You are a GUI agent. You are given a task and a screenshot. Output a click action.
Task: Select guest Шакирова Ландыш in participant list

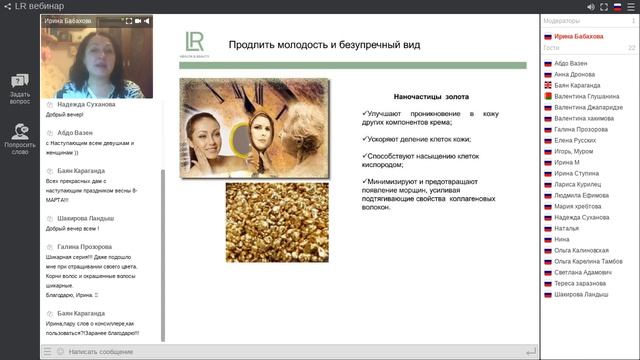click(x=581, y=295)
